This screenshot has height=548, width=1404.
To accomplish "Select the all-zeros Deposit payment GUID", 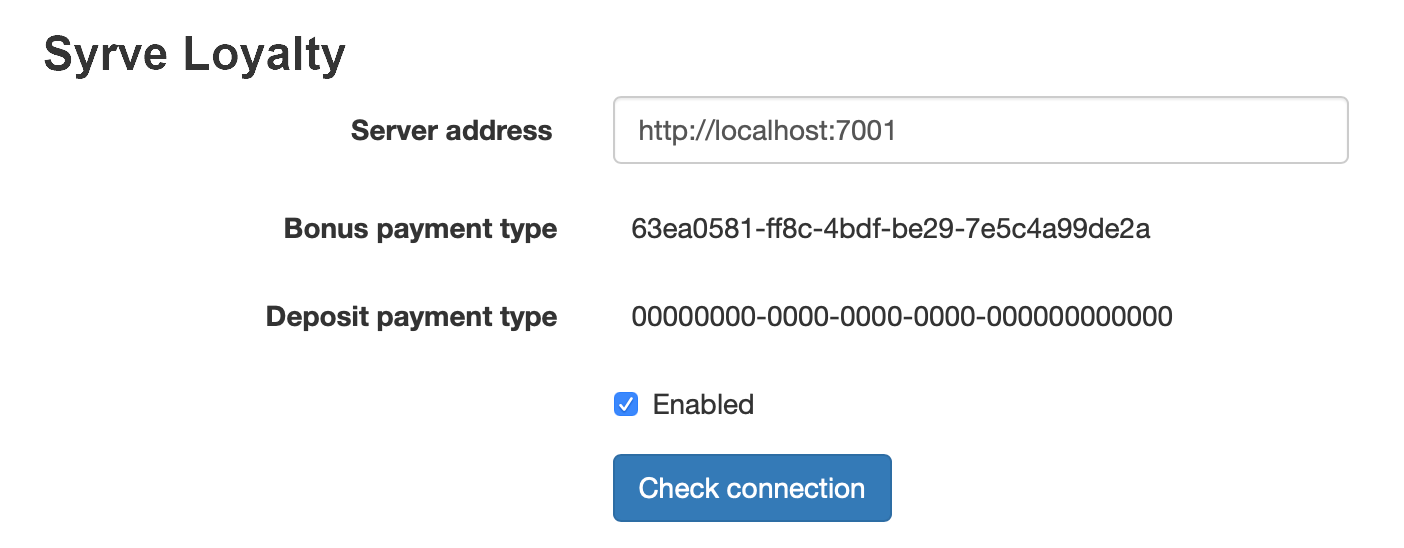I will pos(902,317).
